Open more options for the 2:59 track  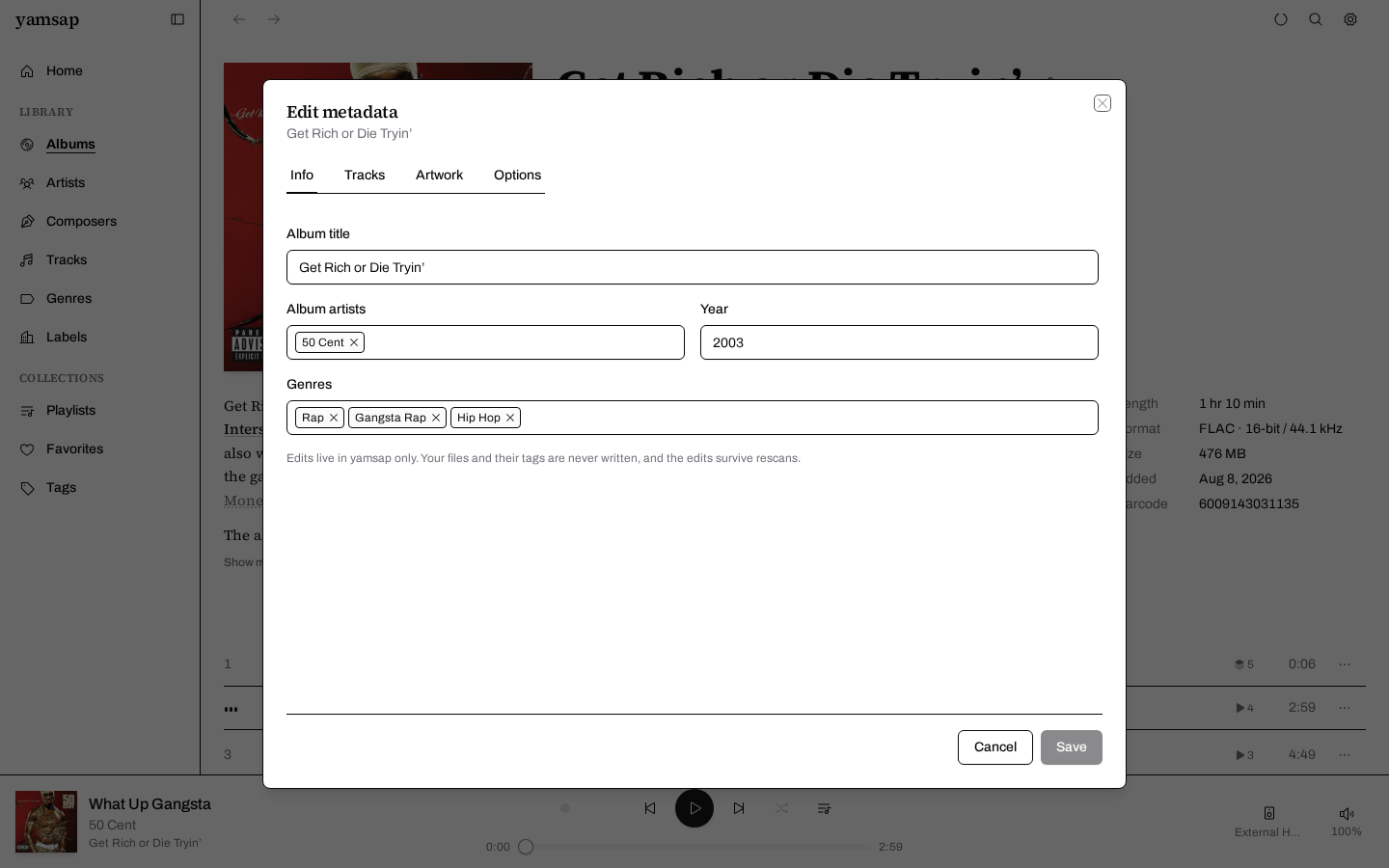(1345, 708)
